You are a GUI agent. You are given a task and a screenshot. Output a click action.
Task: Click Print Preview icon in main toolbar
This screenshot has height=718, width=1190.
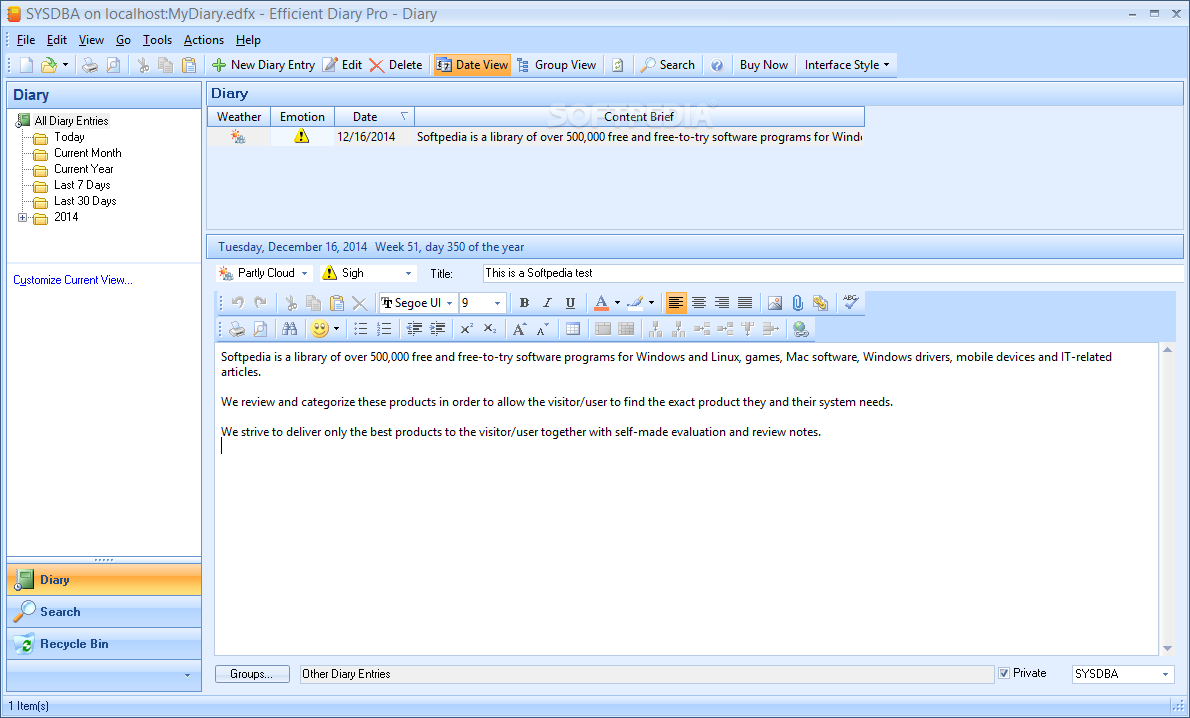pyautogui.click(x=113, y=65)
